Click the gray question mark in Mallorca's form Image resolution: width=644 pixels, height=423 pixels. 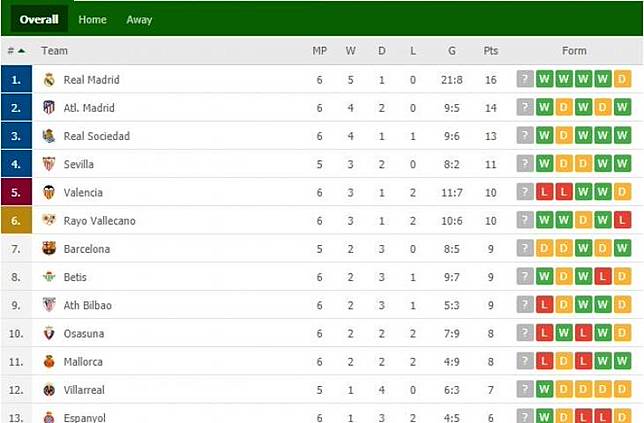tap(525, 362)
